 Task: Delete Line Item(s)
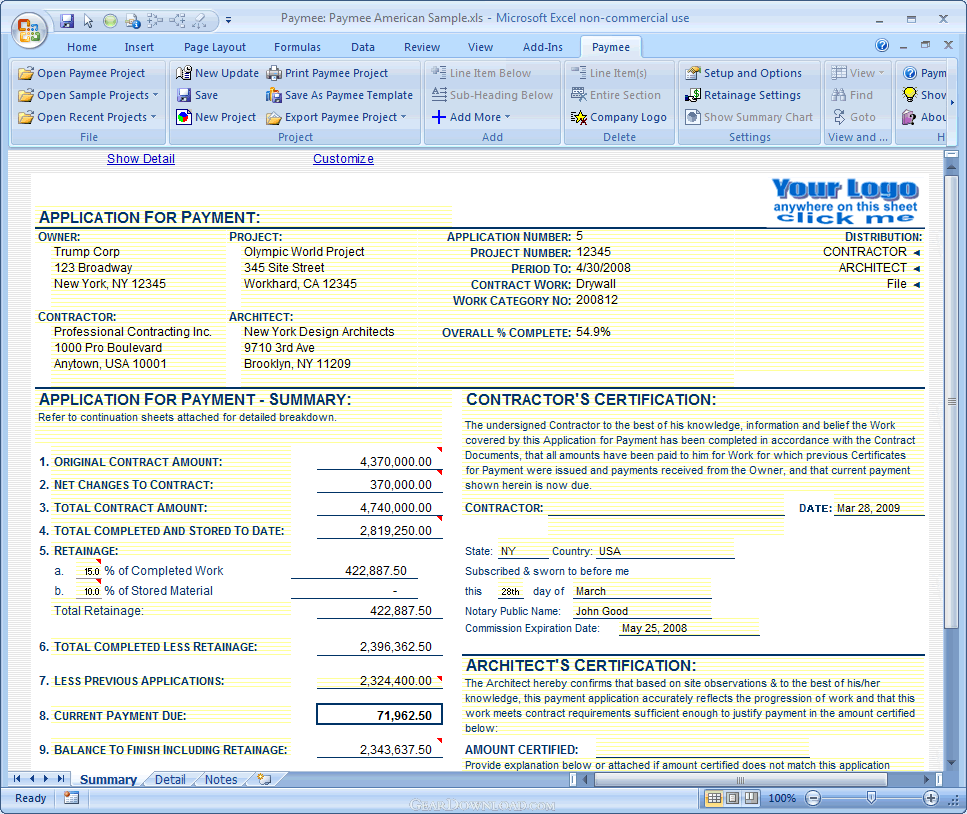pos(609,73)
